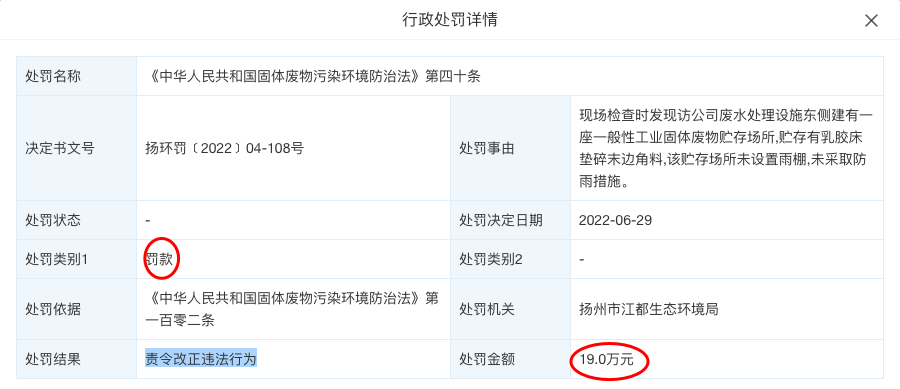Close the 行政处罚详情 dialog
Image resolution: width=900 pixels, height=389 pixels.
pyautogui.click(x=871, y=21)
